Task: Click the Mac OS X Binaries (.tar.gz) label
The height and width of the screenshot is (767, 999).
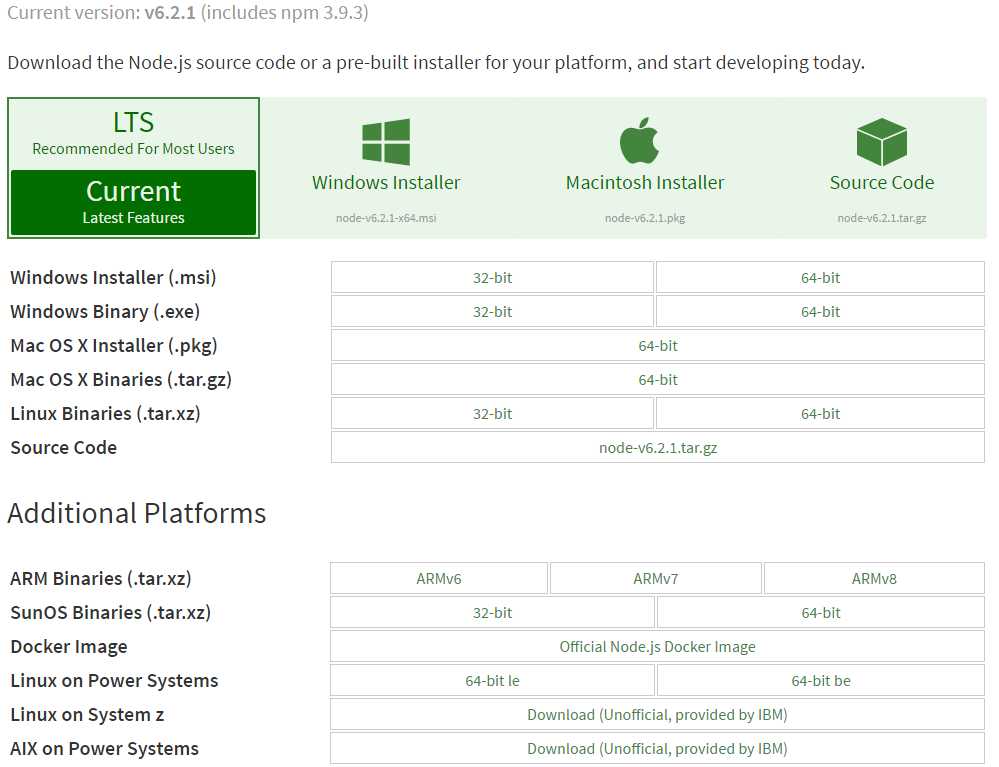Action: click(x=121, y=380)
